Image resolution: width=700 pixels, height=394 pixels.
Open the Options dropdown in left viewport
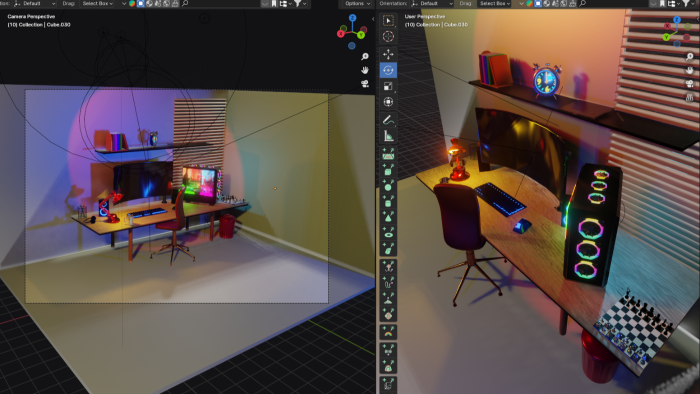(357, 4)
